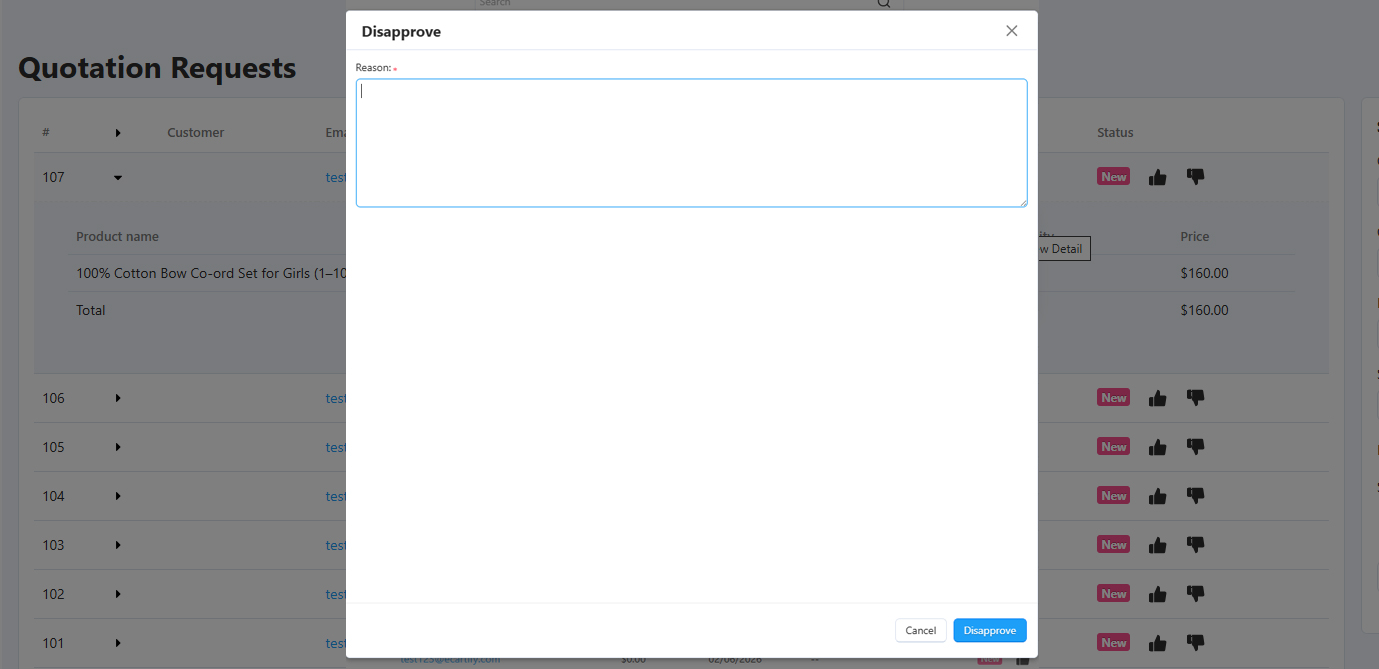Image resolution: width=1379 pixels, height=669 pixels.
Task: Collapse the expanded row 107
Action: click(118, 178)
